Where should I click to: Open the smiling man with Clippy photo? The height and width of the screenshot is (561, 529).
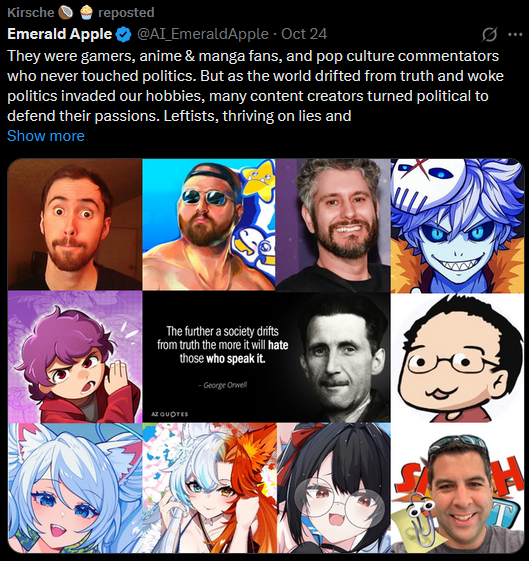tap(457, 488)
